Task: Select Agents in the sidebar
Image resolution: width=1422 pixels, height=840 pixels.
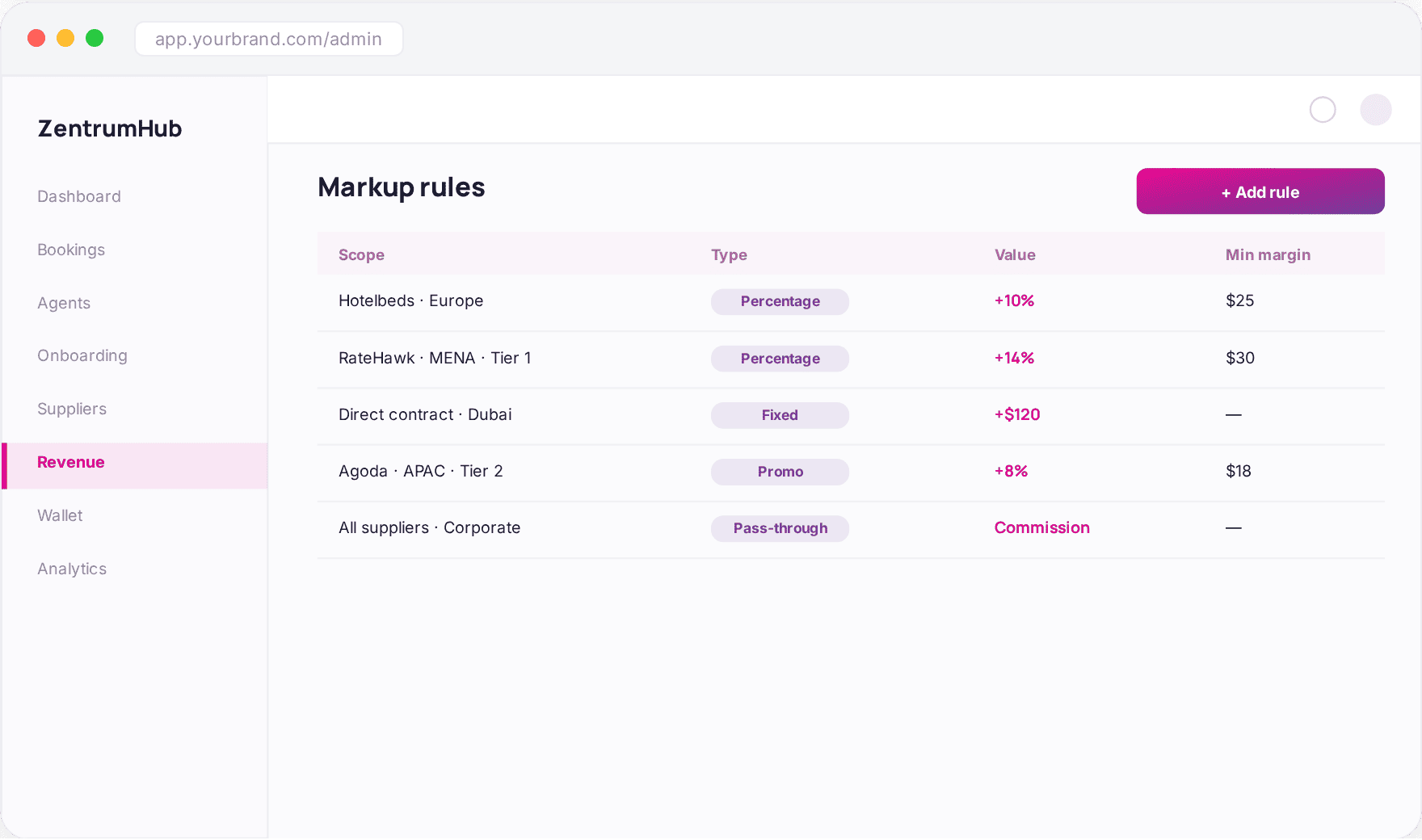Action: [x=64, y=303]
